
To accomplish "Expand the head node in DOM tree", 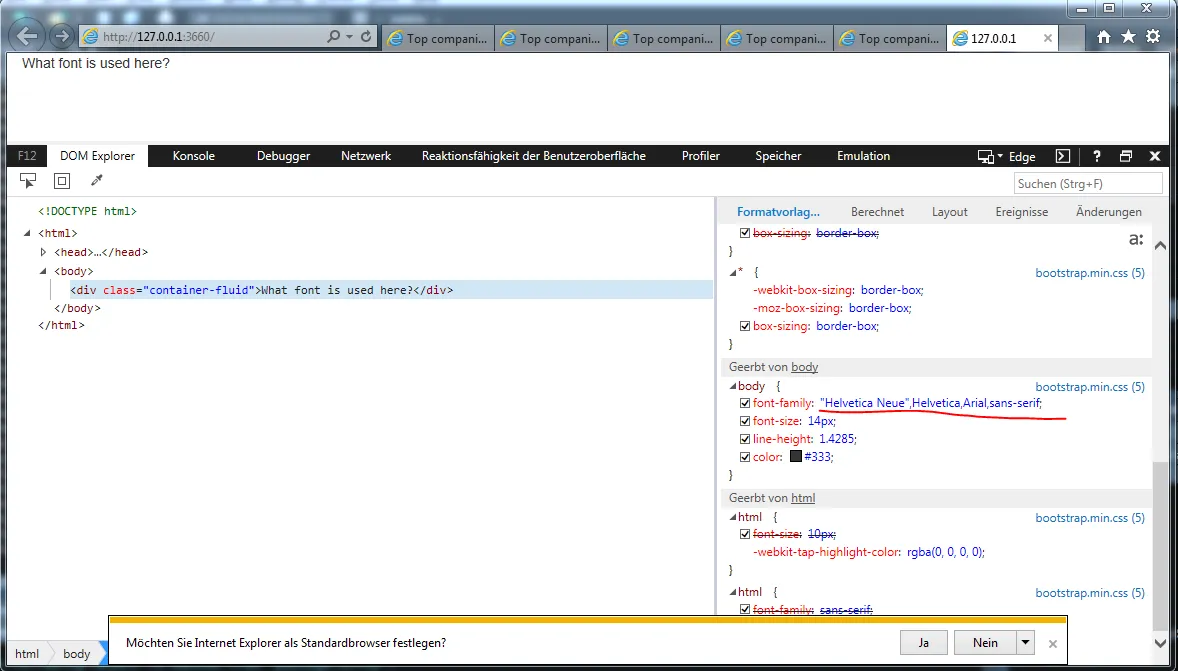I will click(x=44, y=252).
